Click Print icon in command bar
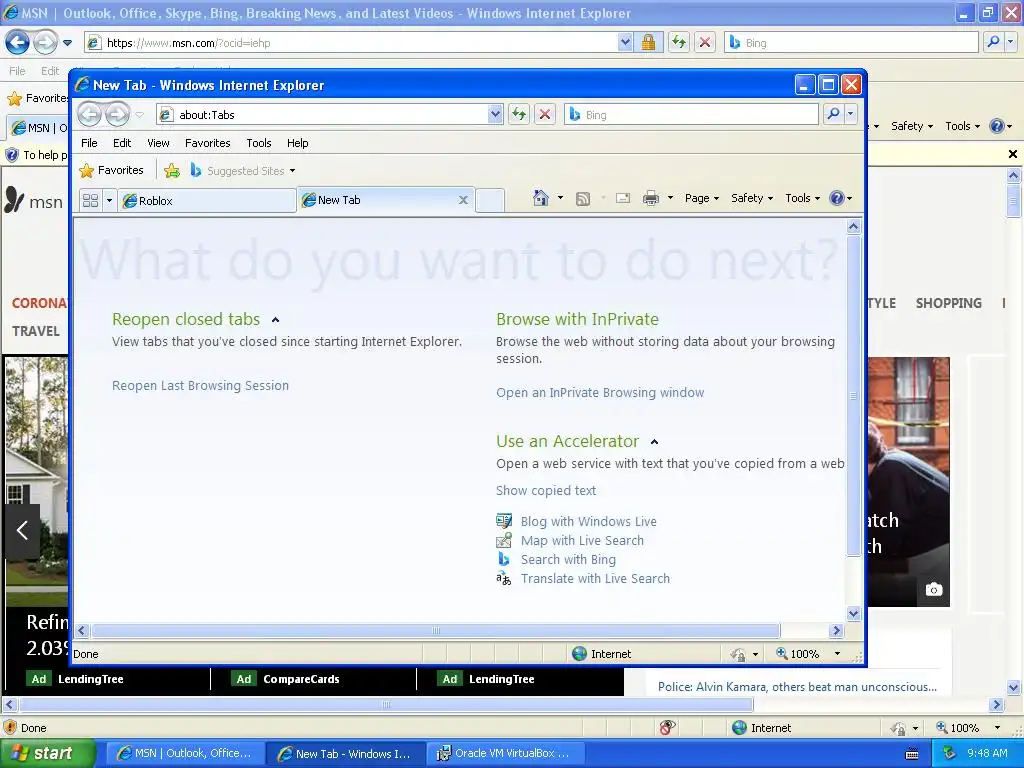Viewport: 1024px width, 768px height. [x=651, y=198]
